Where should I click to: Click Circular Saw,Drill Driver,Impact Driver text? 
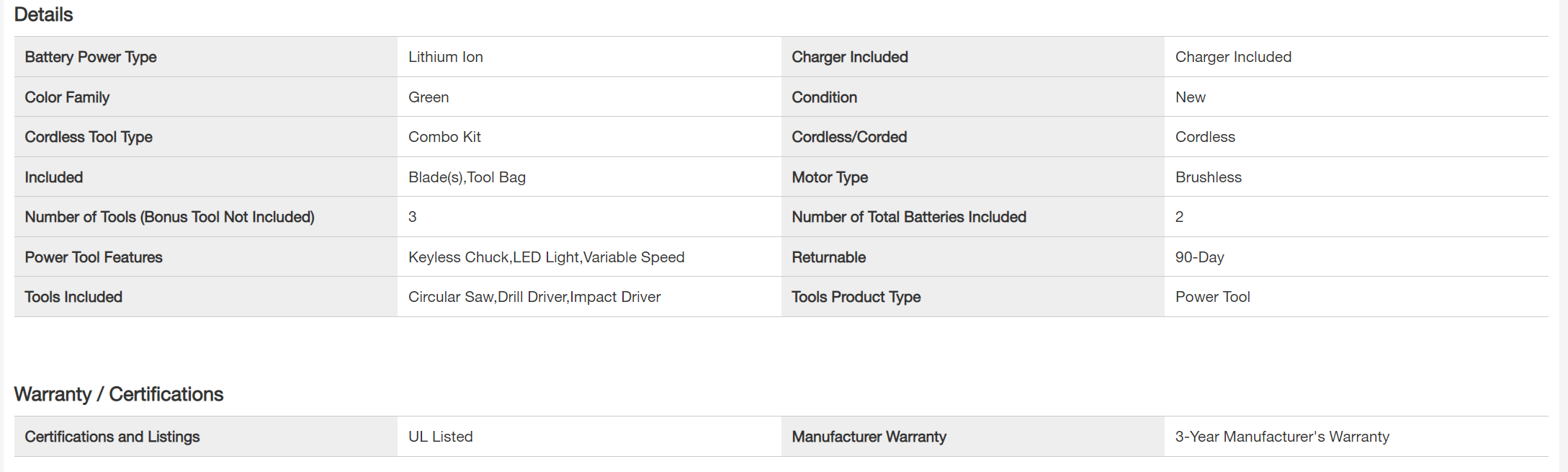(534, 297)
